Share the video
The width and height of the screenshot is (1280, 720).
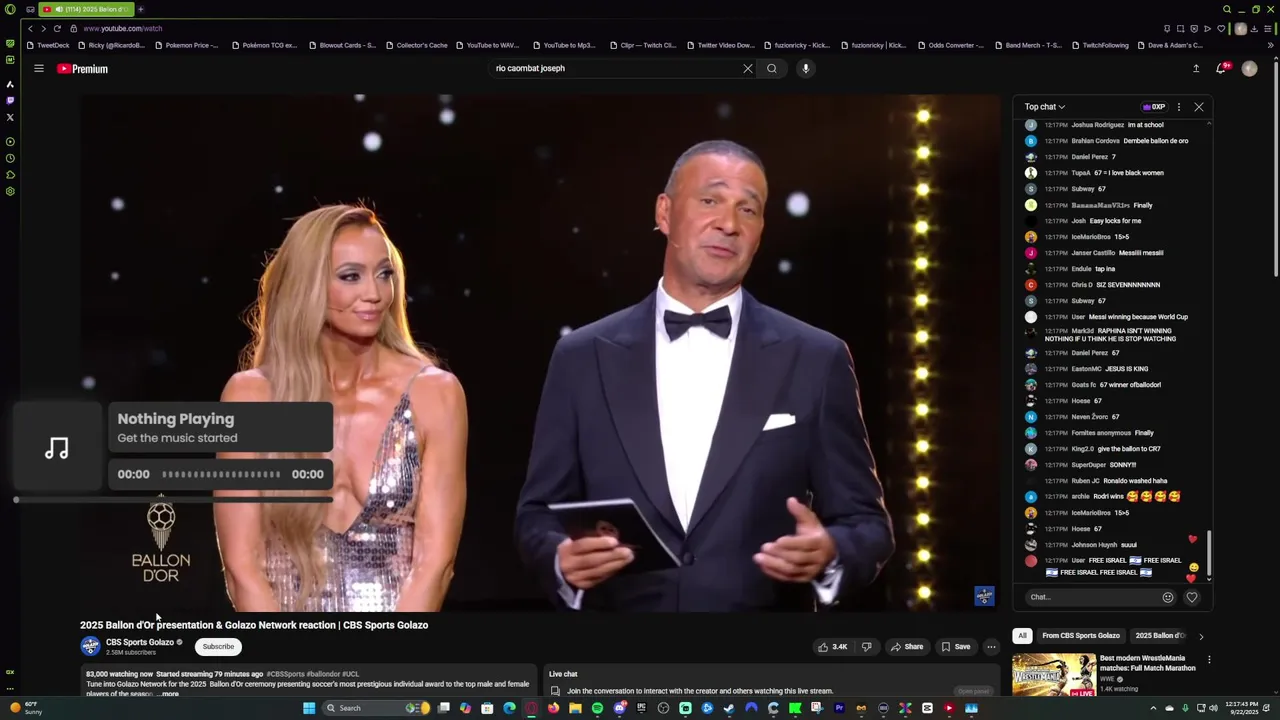tap(907, 647)
